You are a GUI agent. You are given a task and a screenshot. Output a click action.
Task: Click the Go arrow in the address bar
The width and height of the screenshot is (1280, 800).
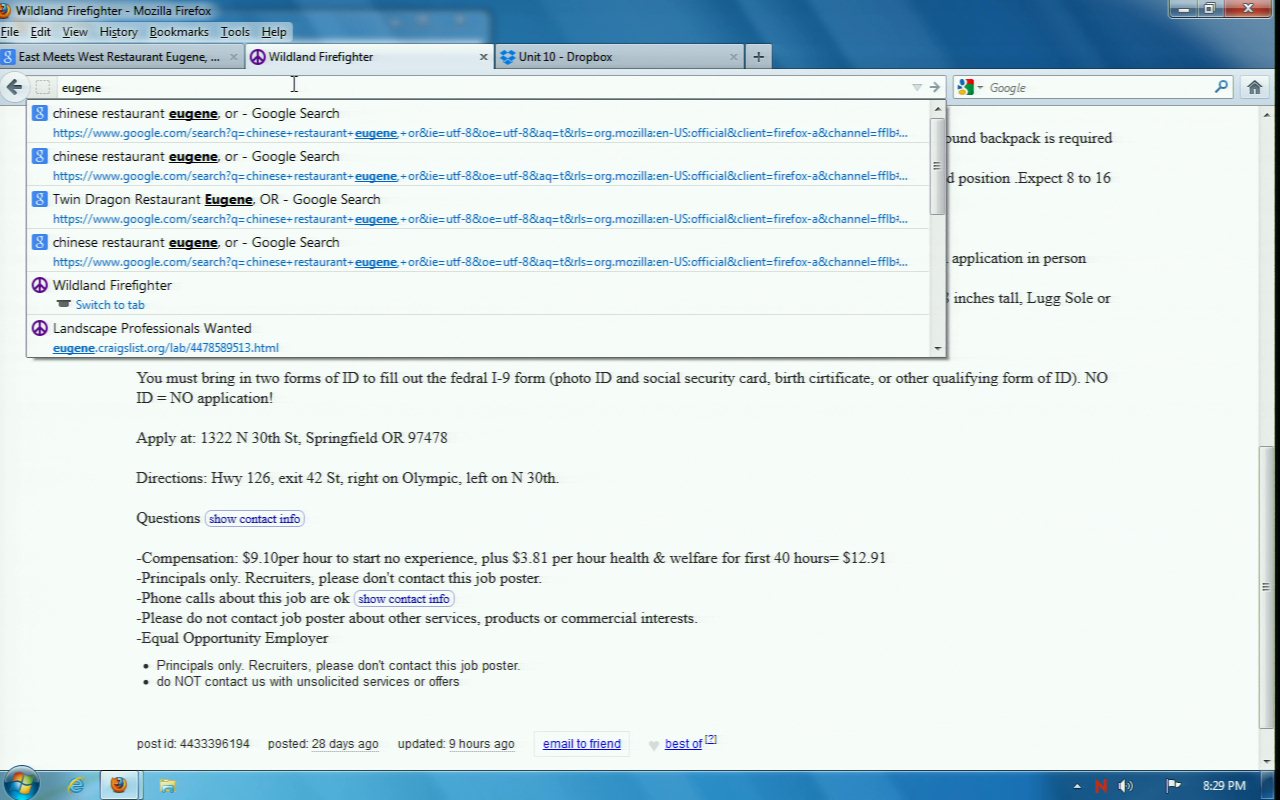pos(934,87)
